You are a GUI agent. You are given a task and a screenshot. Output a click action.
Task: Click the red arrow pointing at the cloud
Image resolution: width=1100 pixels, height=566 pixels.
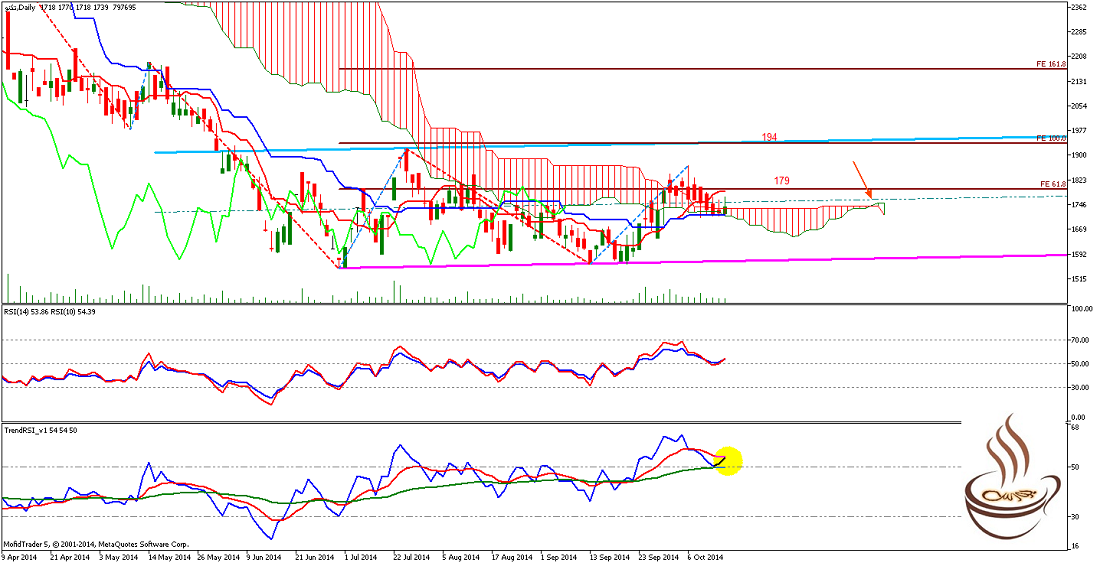pos(860,178)
